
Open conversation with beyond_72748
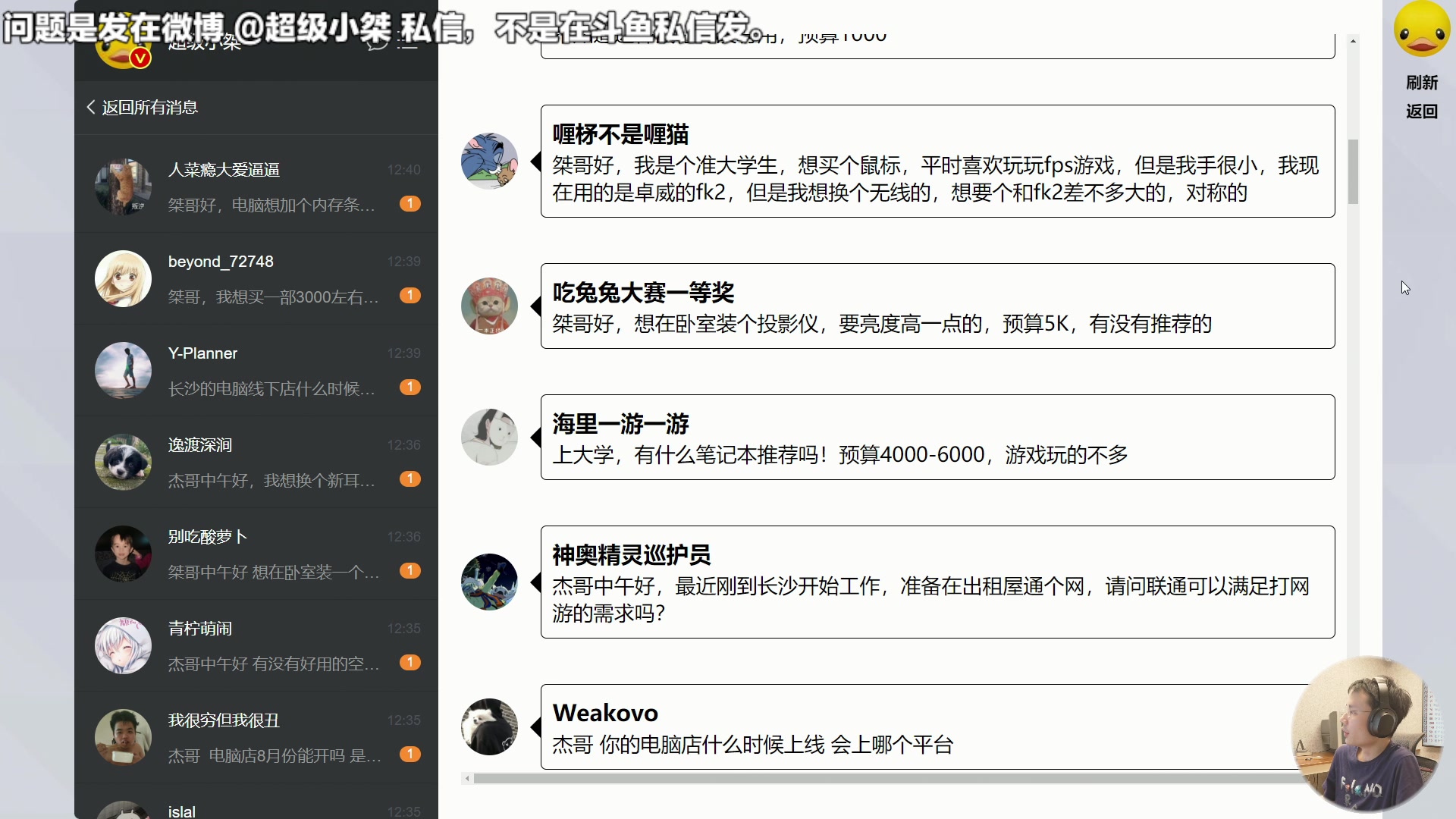(x=256, y=278)
